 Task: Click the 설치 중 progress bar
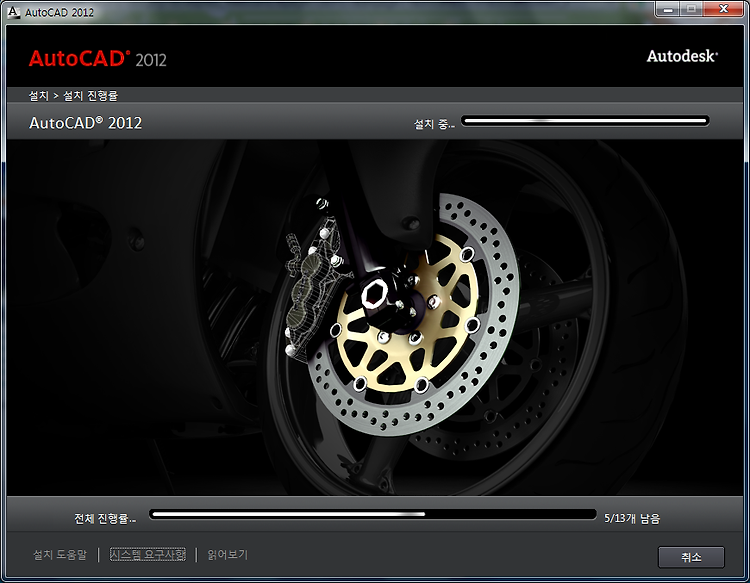(x=585, y=121)
